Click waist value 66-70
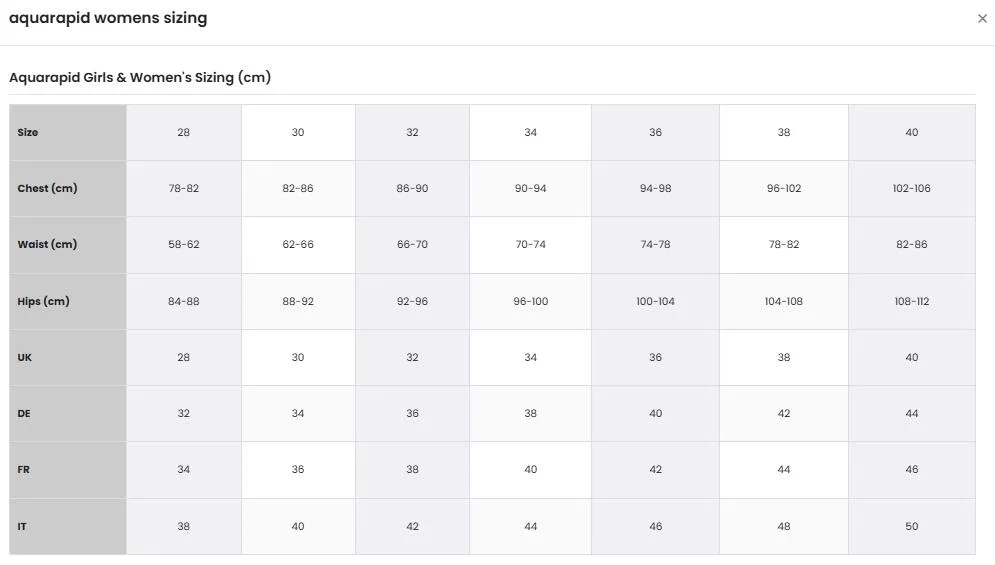Viewport: 995px width, 565px height. (412, 244)
